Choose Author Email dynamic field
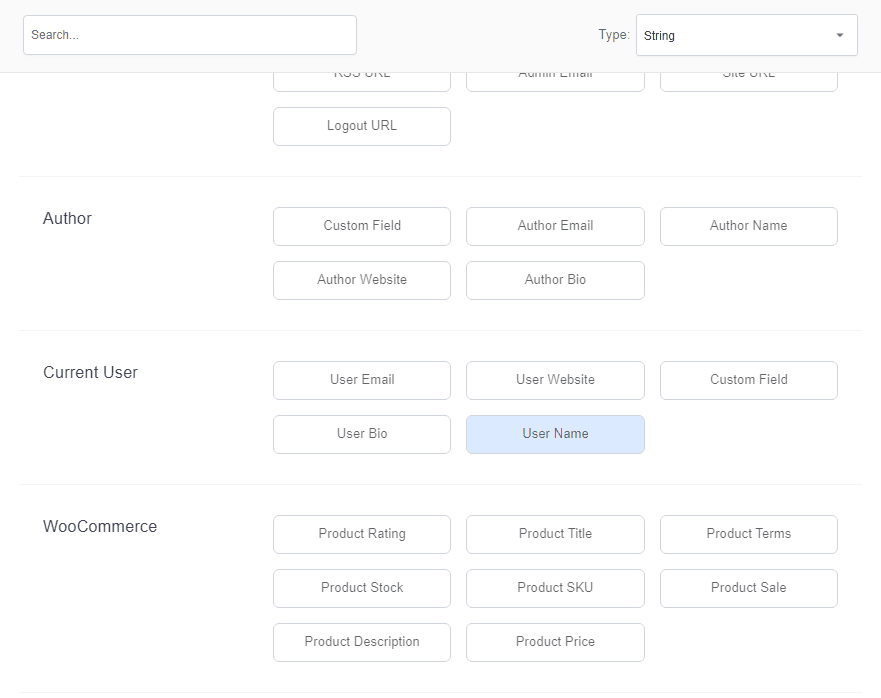 (x=555, y=226)
